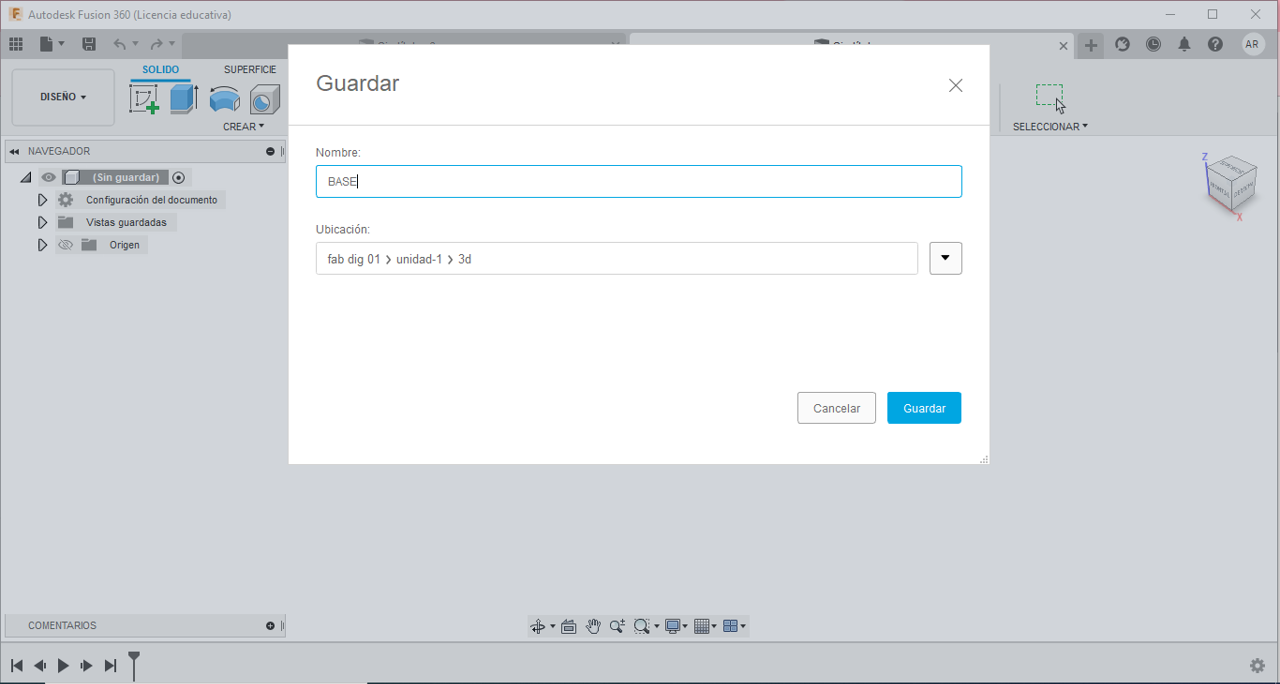The width and height of the screenshot is (1280, 684).
Task: Click the ViewCube orientation cube
Action: click(1230, 183)
